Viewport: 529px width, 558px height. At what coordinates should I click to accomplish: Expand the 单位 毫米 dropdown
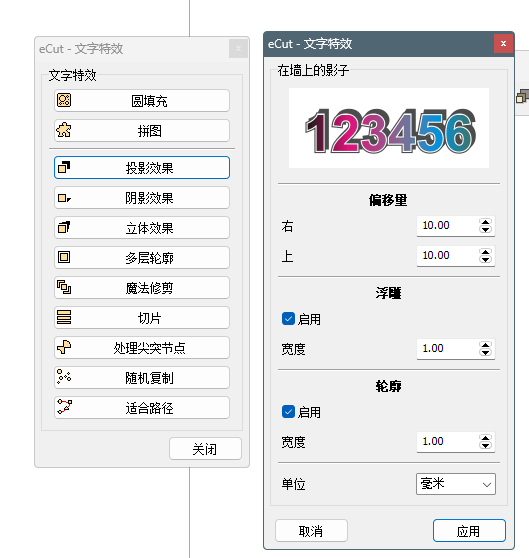456,484
